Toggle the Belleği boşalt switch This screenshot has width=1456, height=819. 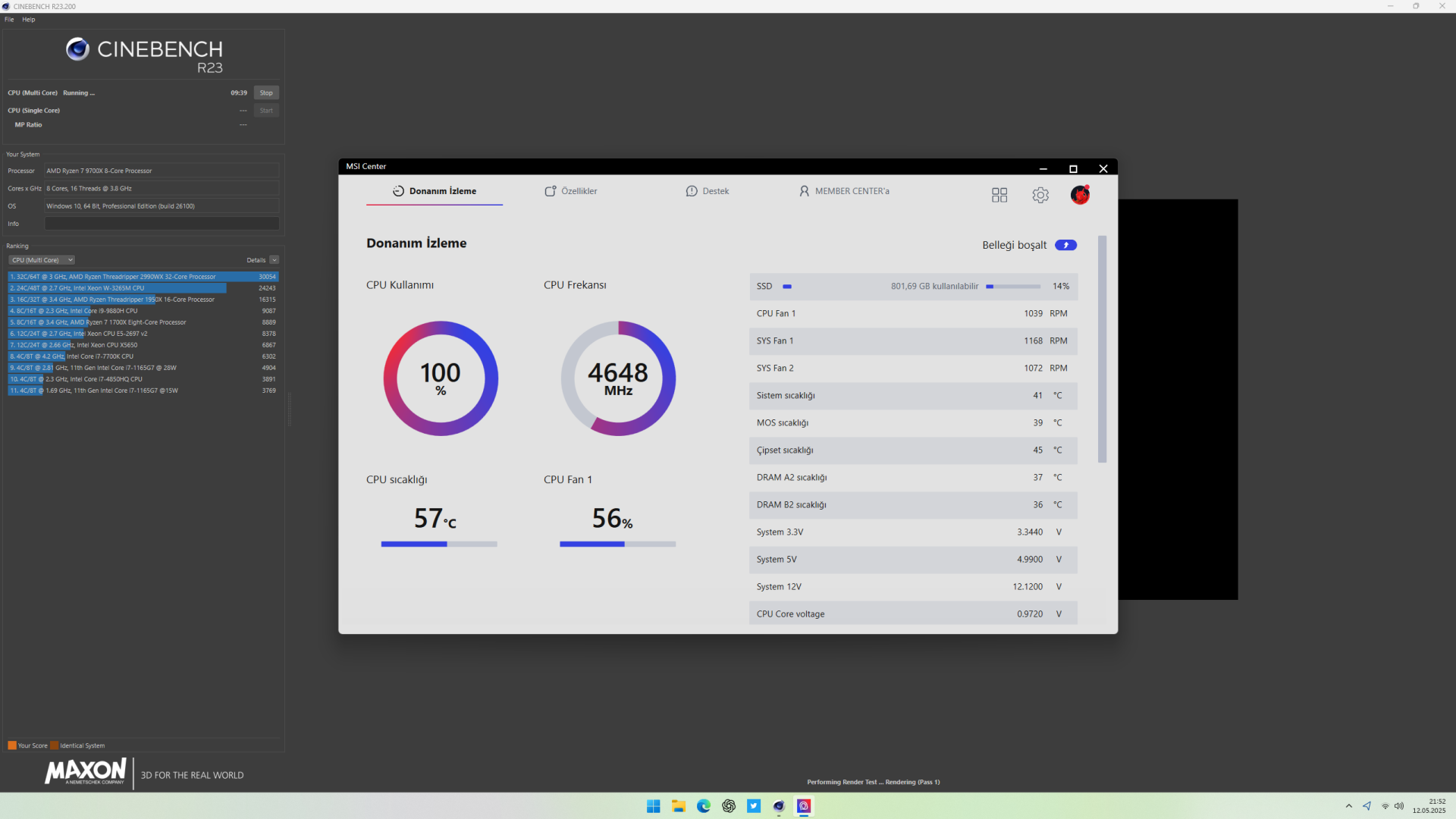(x=1065, y=245)
